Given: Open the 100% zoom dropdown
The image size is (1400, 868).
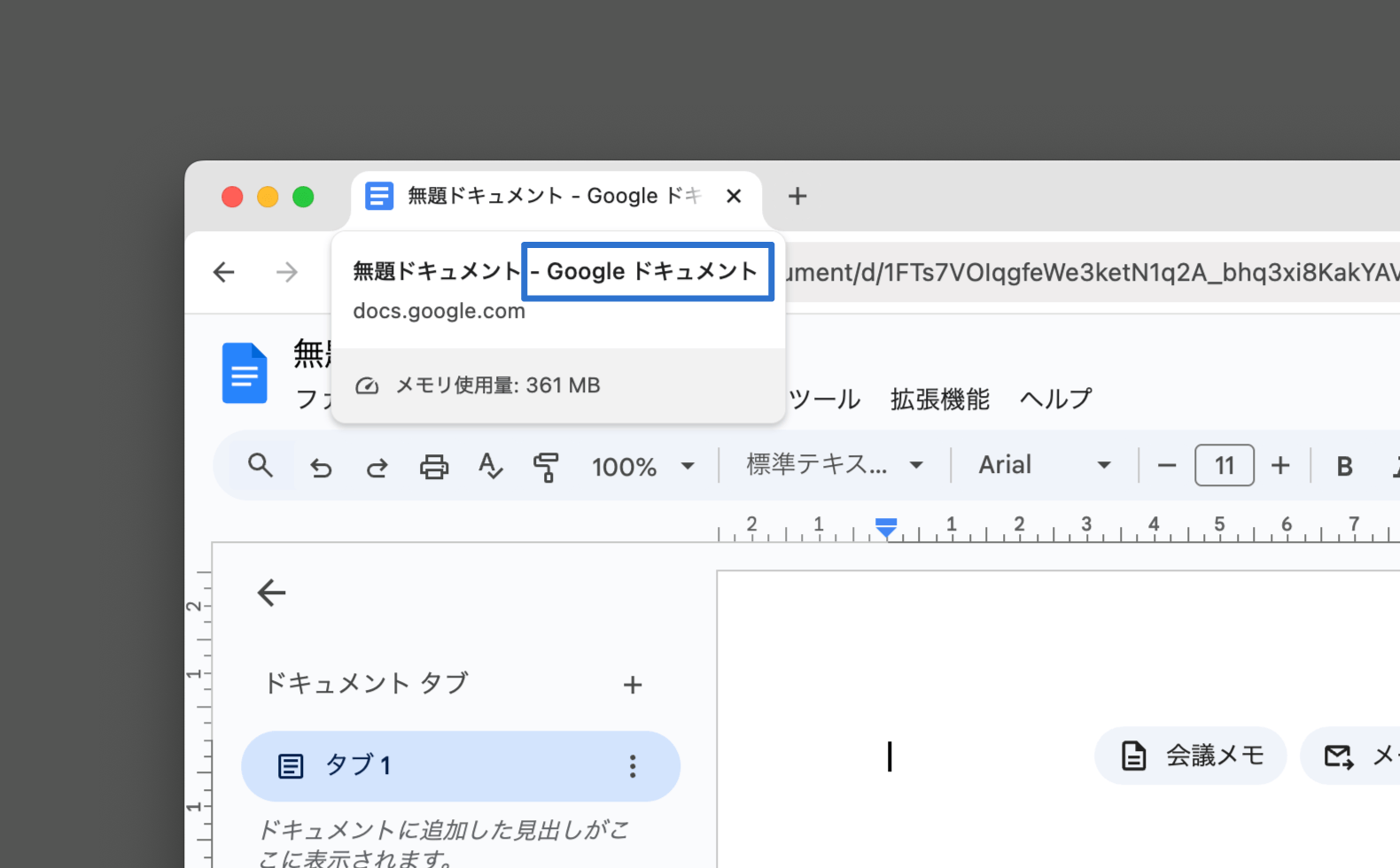Looking at the screenshot, I should pos(642,467).
